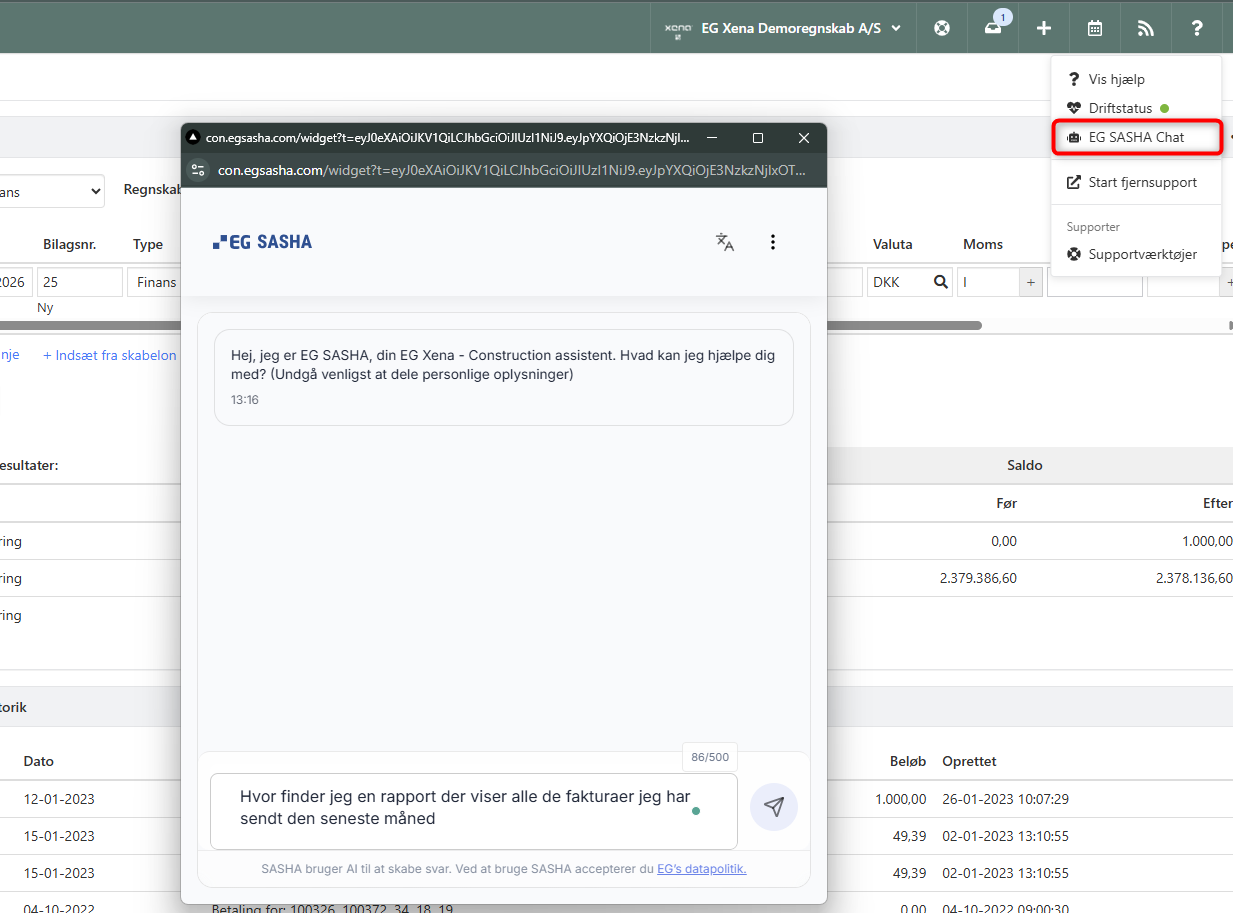The width and height of the screenshot is (1233, 913).
Task: Click the popup URL address bar
Action: (x=512, y=170)
